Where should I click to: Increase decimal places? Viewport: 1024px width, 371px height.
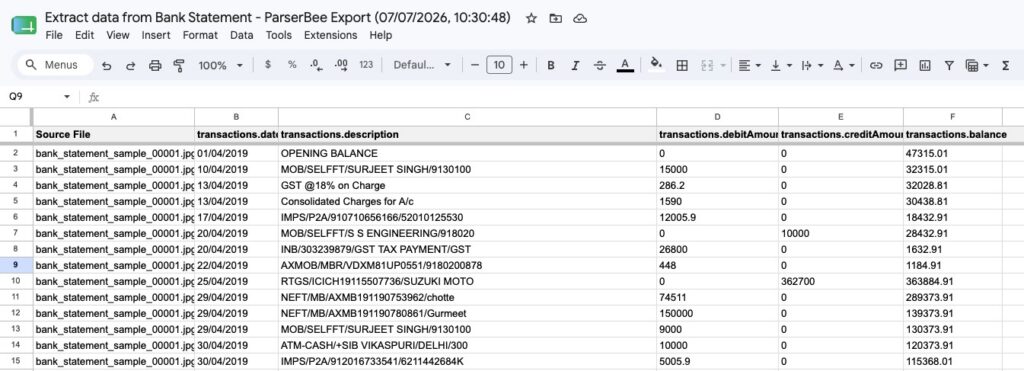coord(341,65)
